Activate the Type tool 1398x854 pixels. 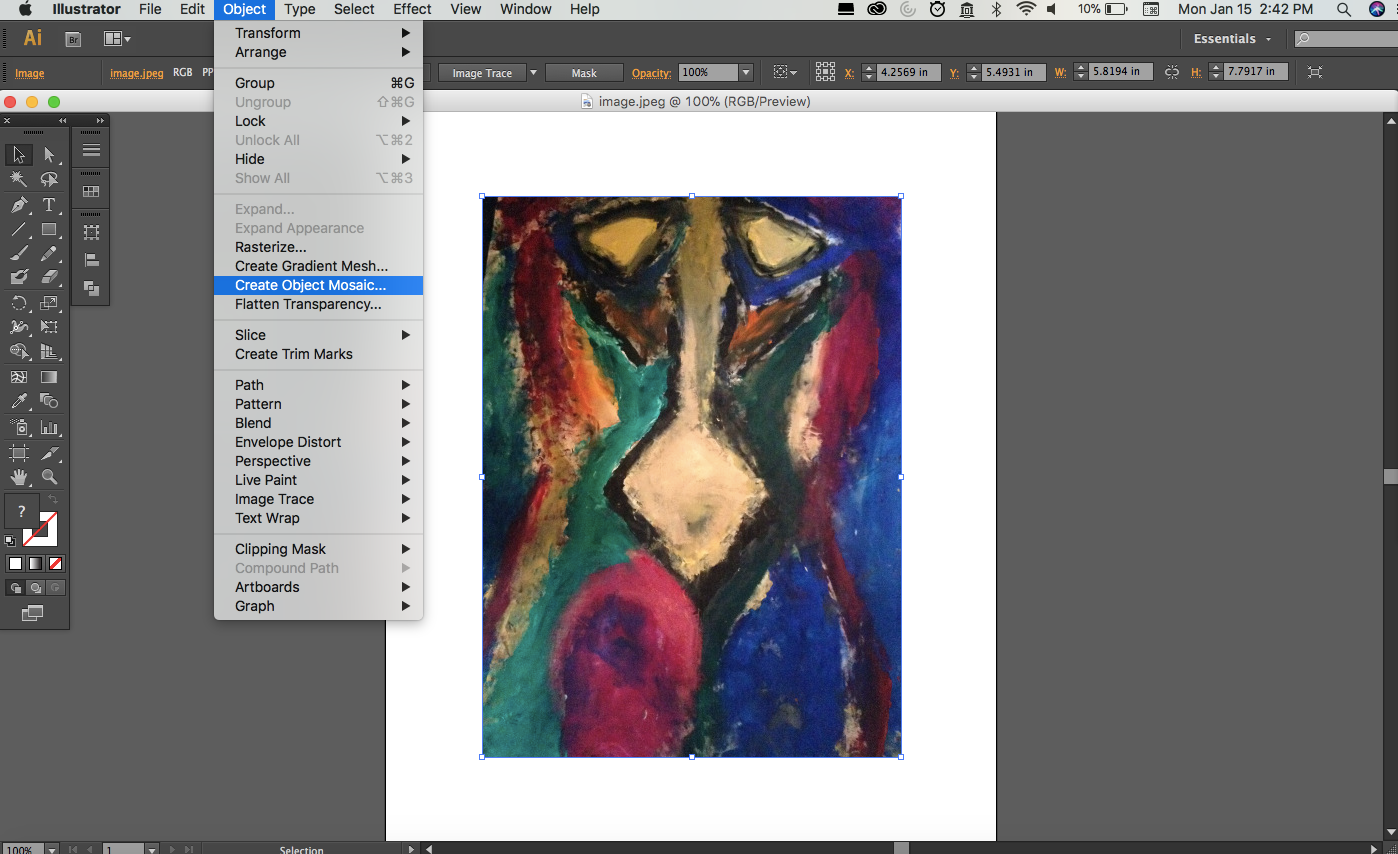point(49,205)
